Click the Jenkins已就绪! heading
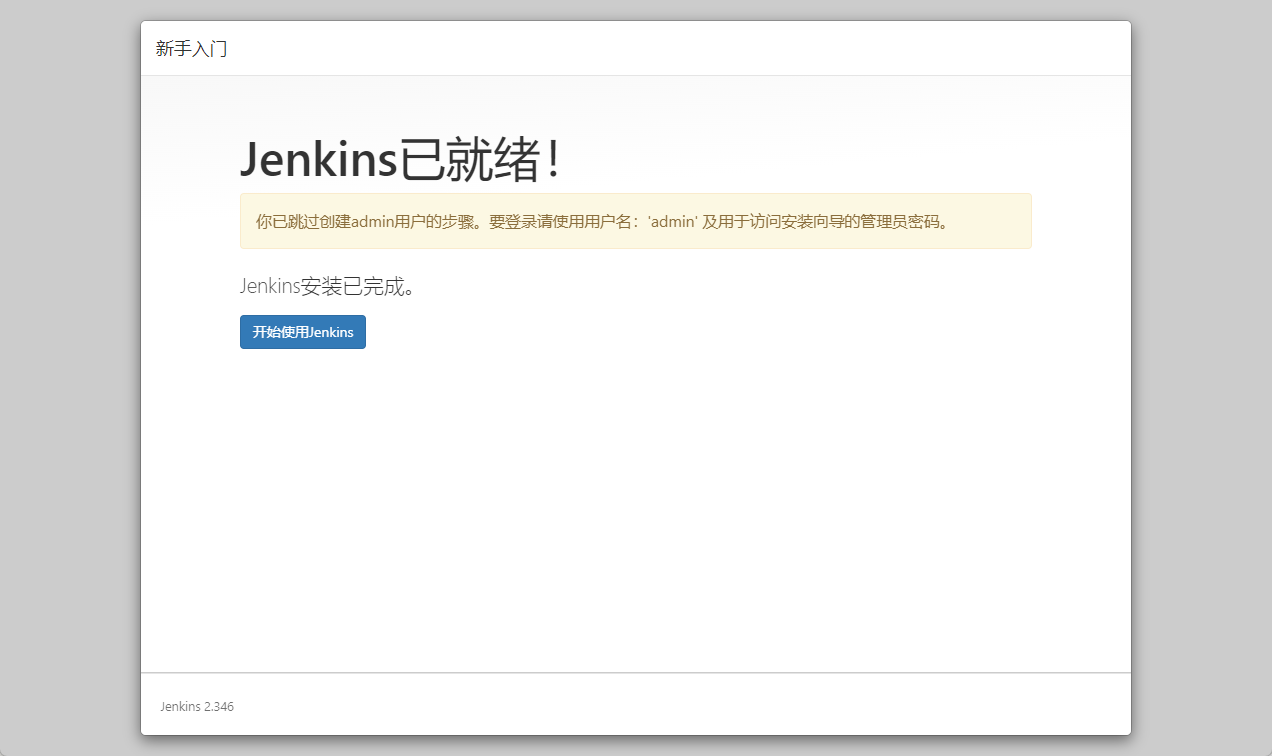The width and height of the screenshot is (1272, 756). coord(399,159)
